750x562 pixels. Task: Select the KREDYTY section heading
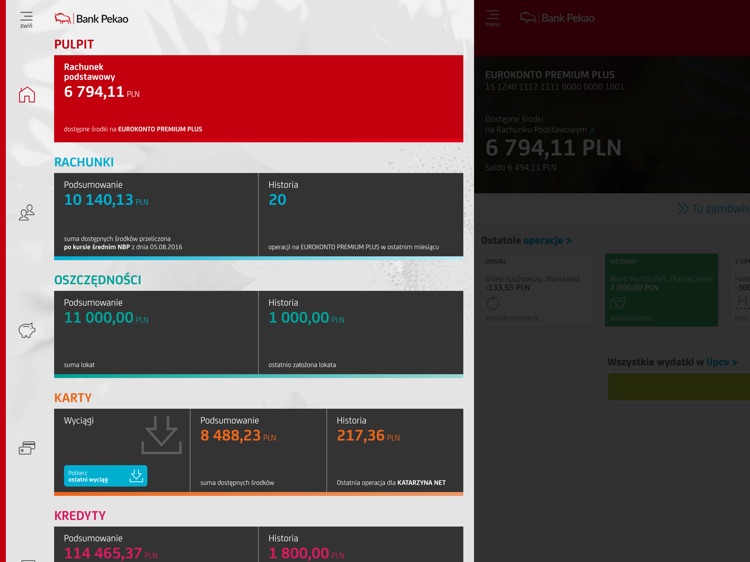coord(80,516)
